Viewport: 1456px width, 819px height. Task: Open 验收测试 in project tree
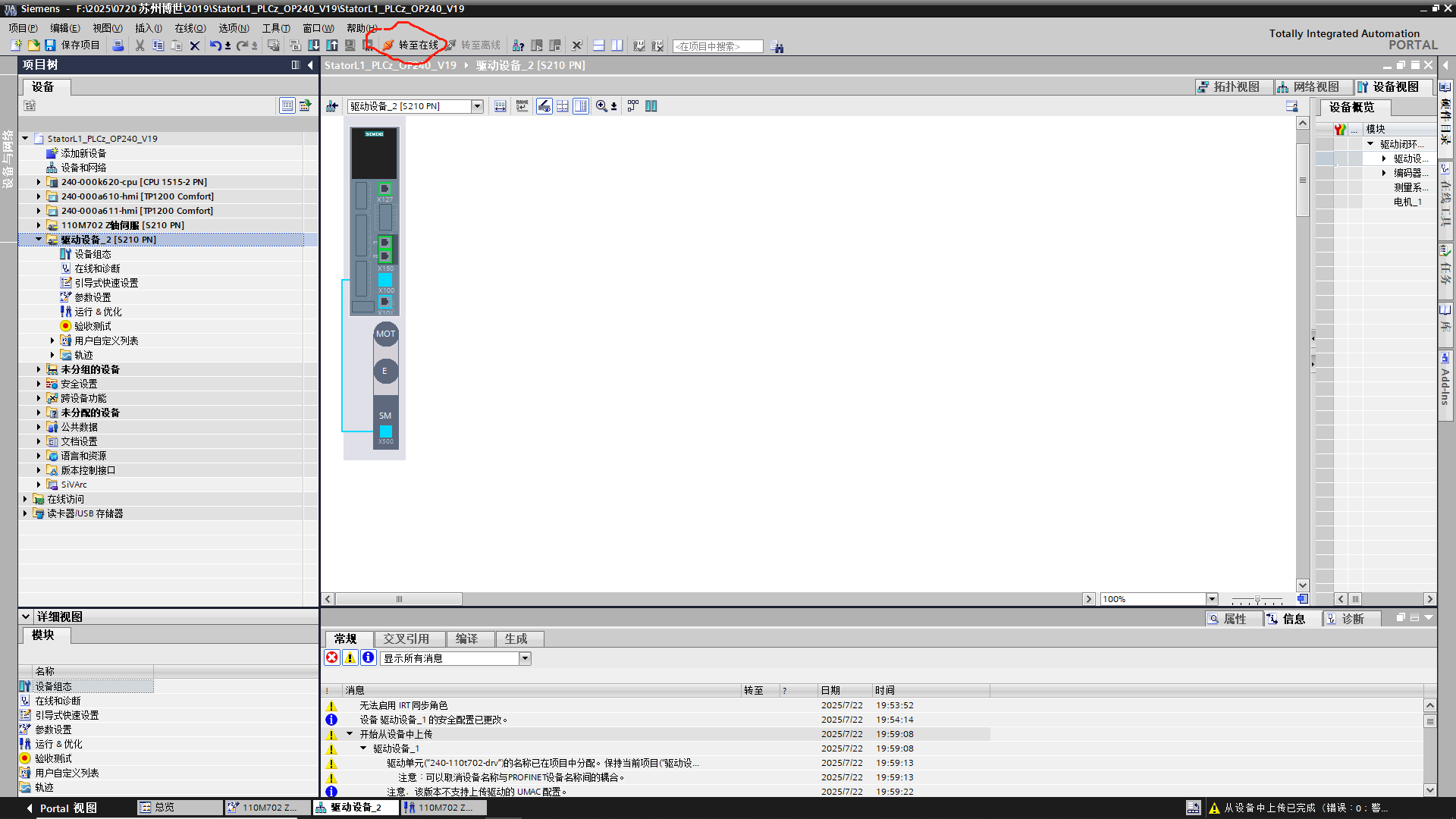[x=93, y=326]
